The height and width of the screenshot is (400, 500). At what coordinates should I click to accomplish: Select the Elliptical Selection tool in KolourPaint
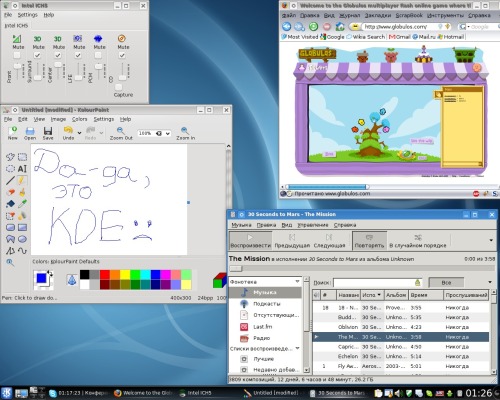pos(10,169)
